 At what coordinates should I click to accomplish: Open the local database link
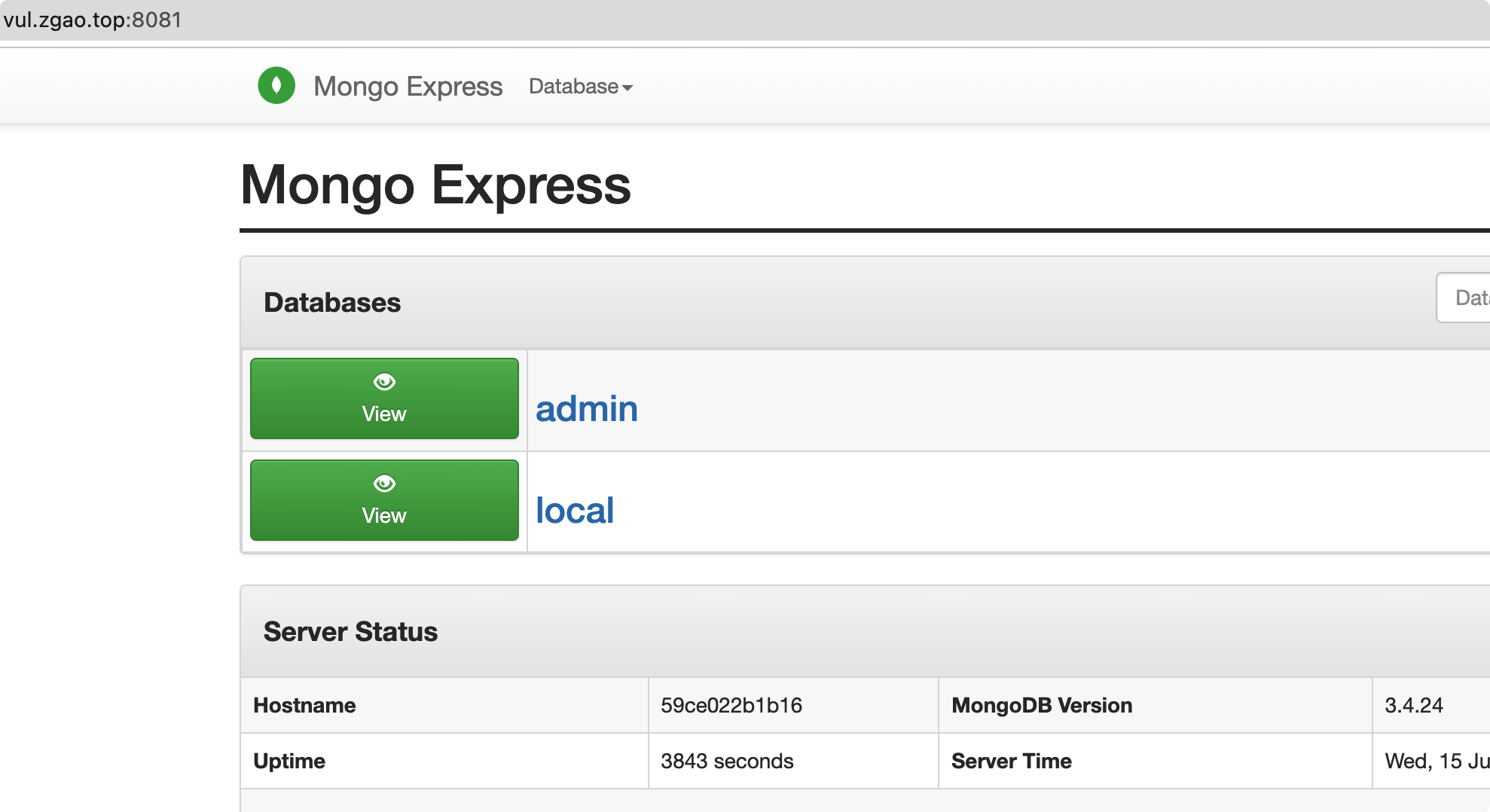pyautogui.click(x=575, y=510)
